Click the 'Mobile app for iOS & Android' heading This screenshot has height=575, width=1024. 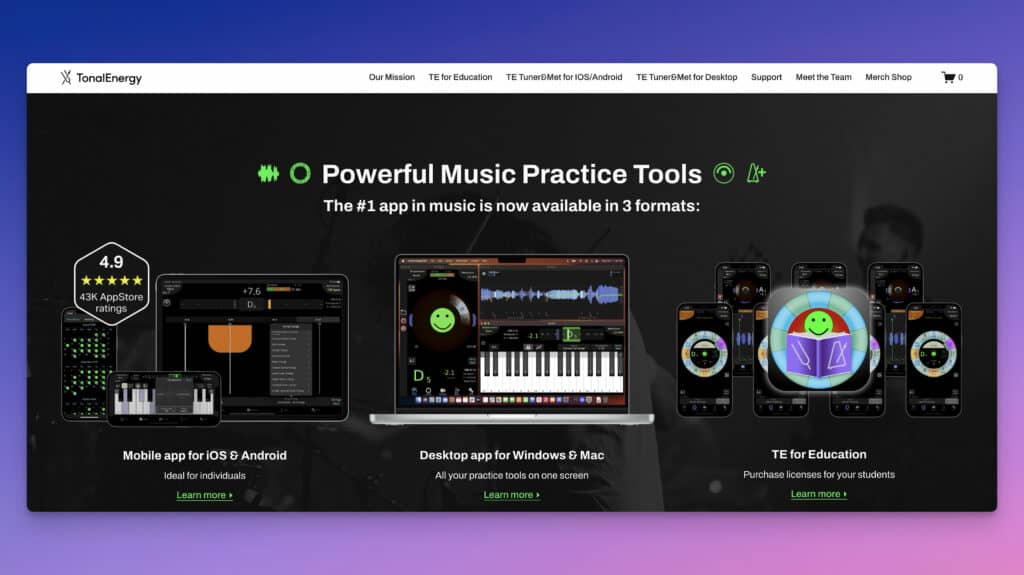tap(204, 455)
